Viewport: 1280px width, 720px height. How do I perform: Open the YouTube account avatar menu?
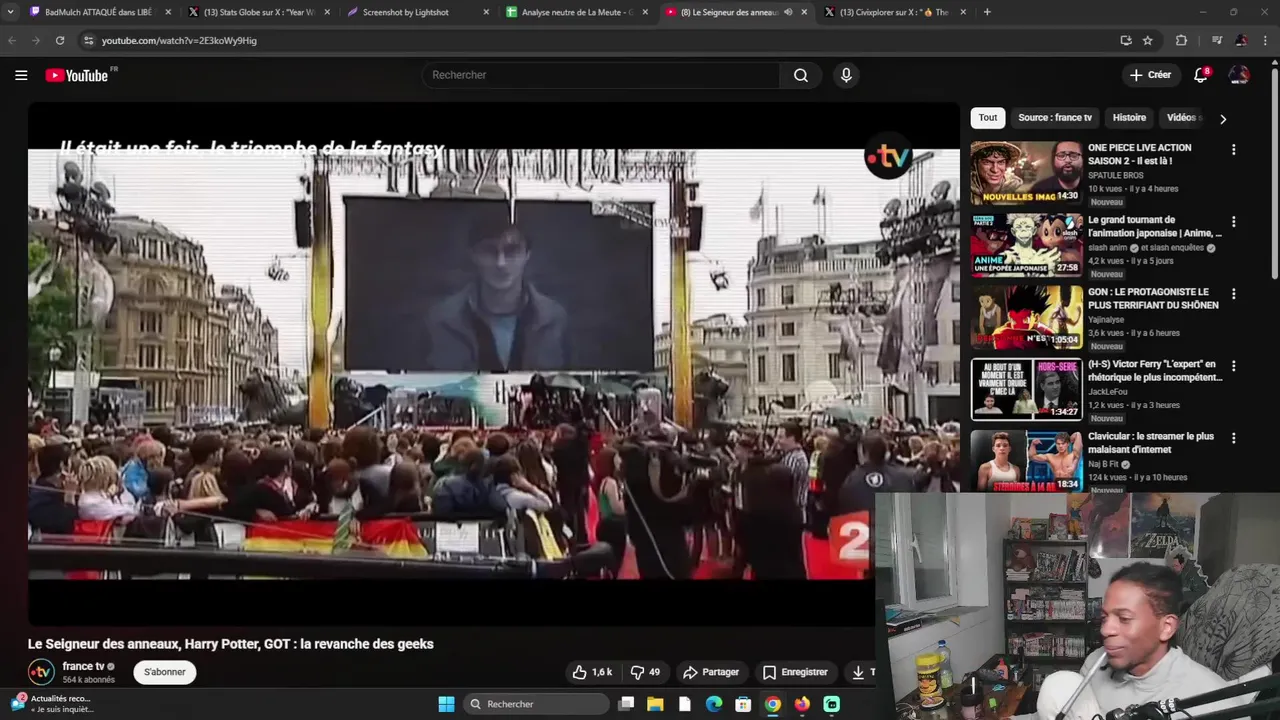point(1239,75)
